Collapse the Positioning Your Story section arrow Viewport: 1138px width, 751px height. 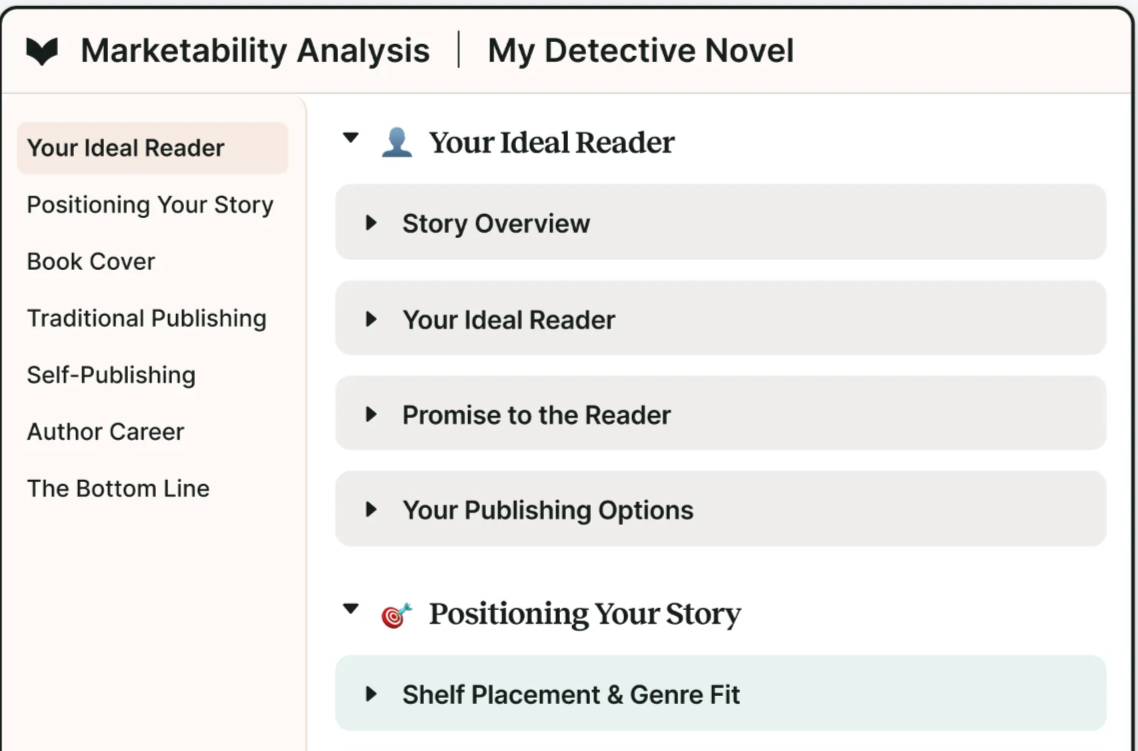tap(350, 608)
